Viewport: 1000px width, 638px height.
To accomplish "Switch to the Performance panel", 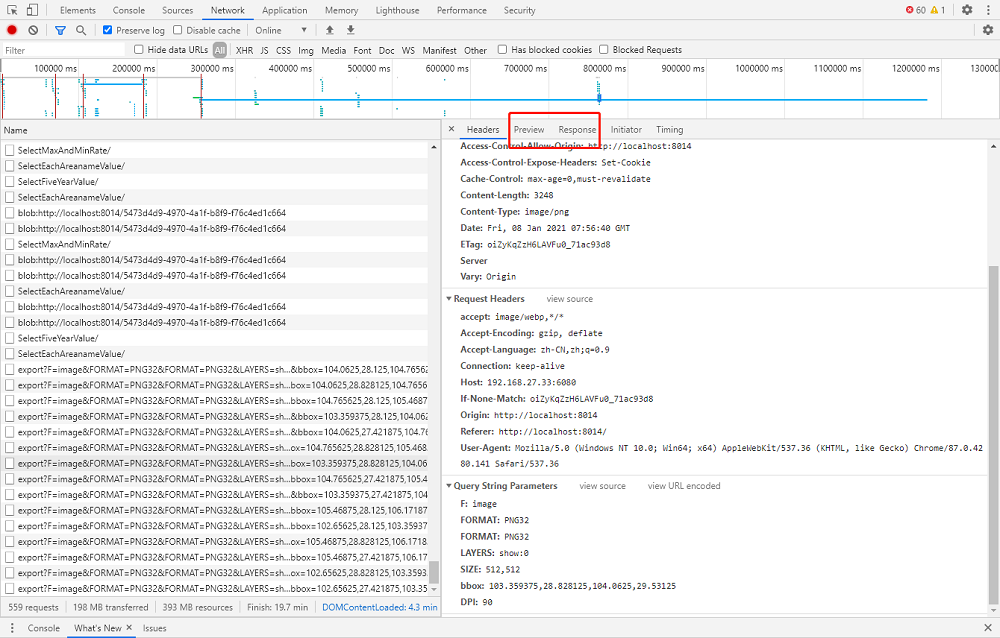I will (x=462, y=10).
